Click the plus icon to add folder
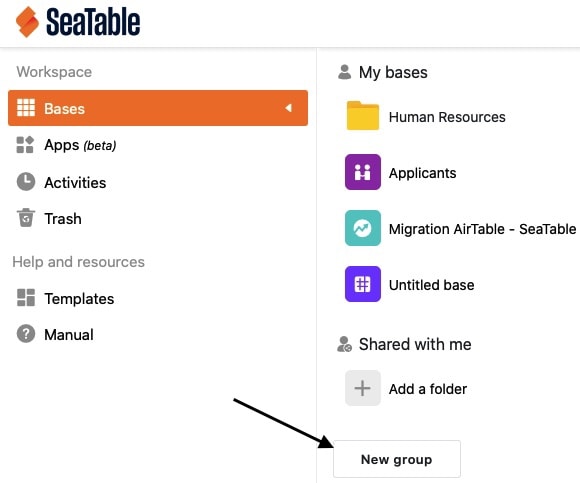This screenshot has width=580, height=483. (362, 388)
